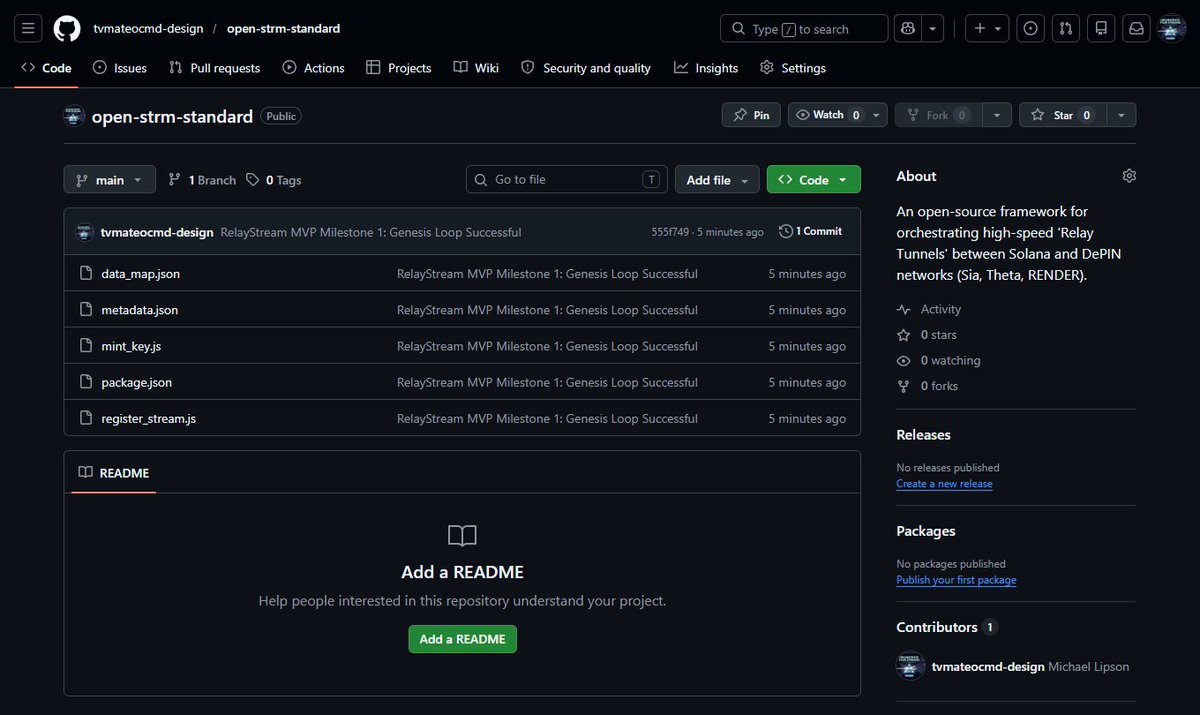Image resolution: width=1200 pixels, height=715 pixels.
Task: Open open-strm-standard breadcrumb in header
Action: click(283, 28)
